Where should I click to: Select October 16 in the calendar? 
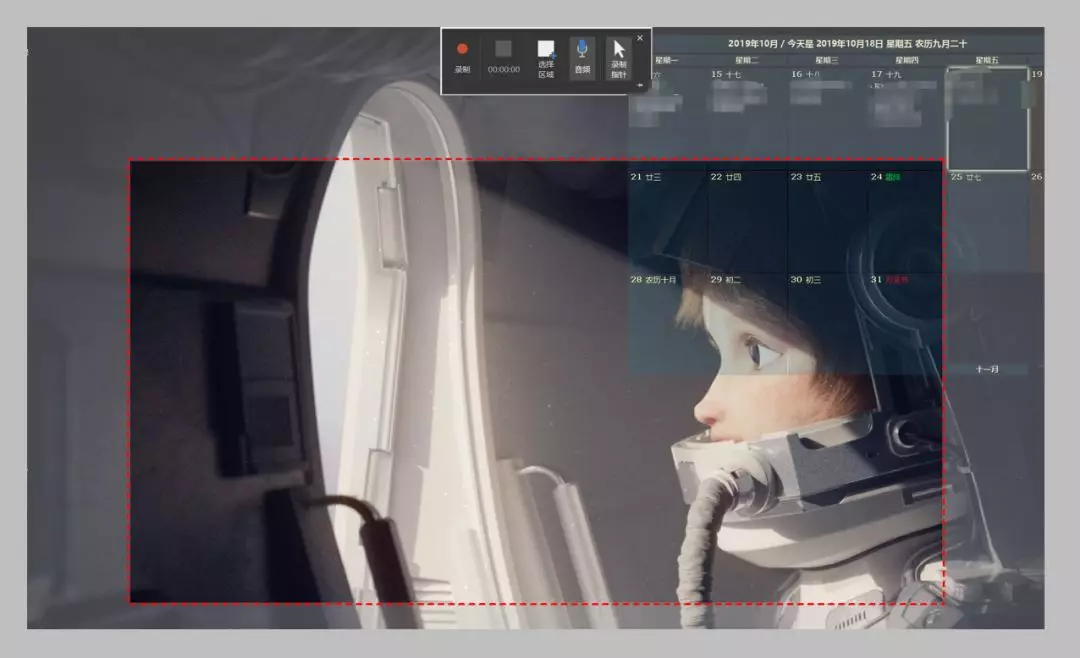[x=827, y=117]
